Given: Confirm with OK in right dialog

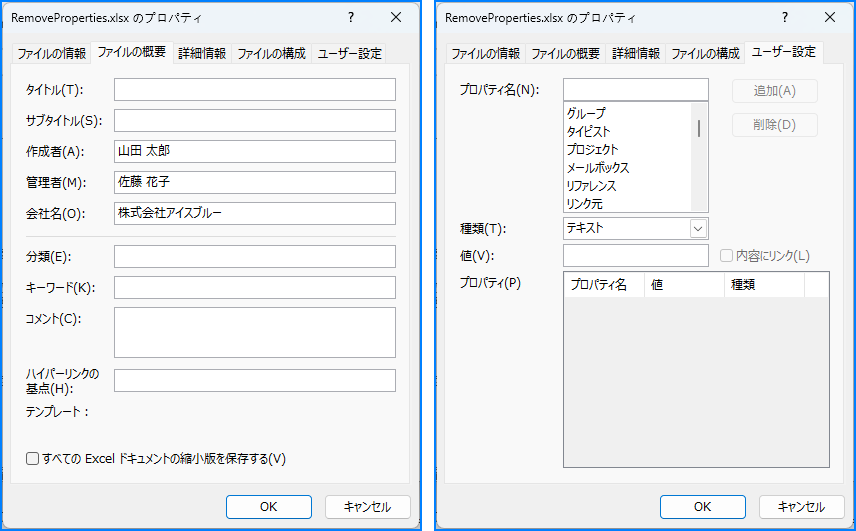Looking at the screenshot, I should [703, 507].
